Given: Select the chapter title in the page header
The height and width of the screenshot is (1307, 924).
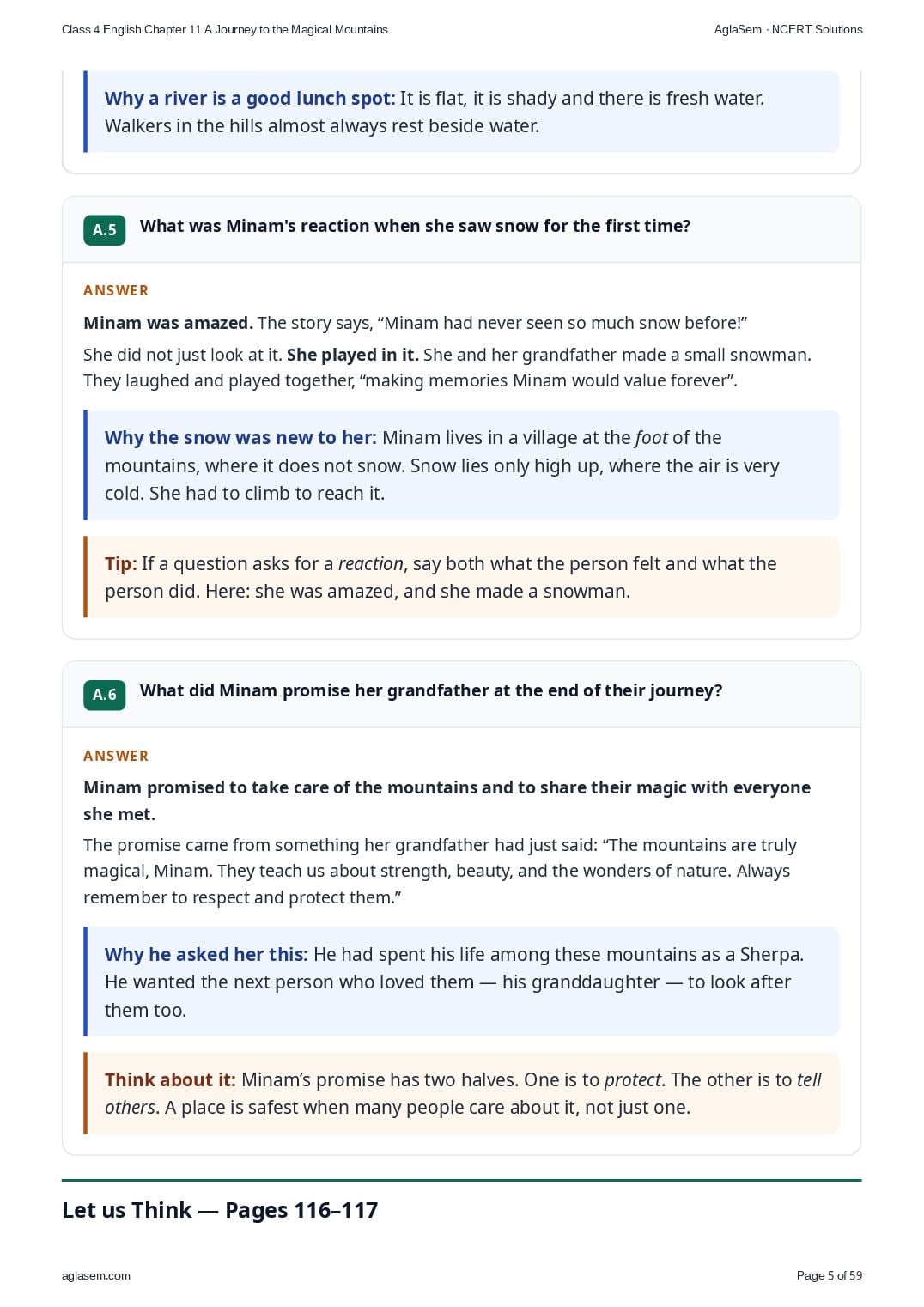Looking at the screenshot, I should coord(225,29).
